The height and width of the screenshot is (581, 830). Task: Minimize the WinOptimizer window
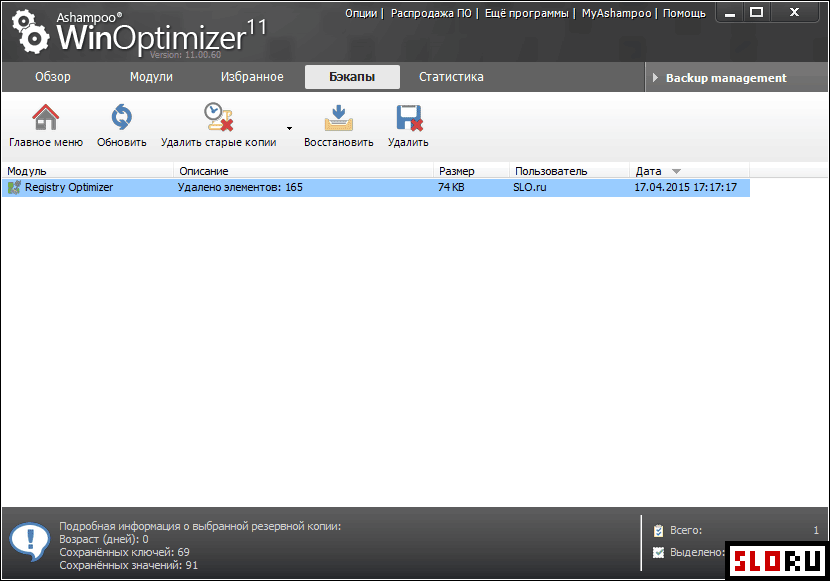point(730,13)
